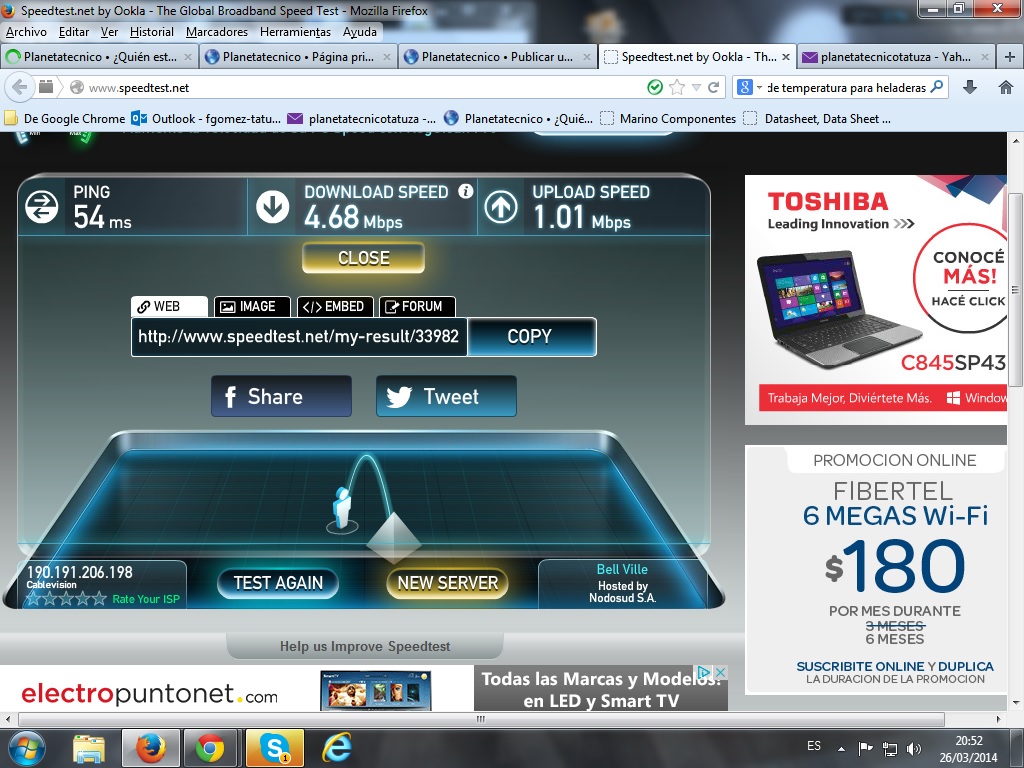Click the download arrow circle icon
Viewport: 1024px width, 768px height.
272,206
